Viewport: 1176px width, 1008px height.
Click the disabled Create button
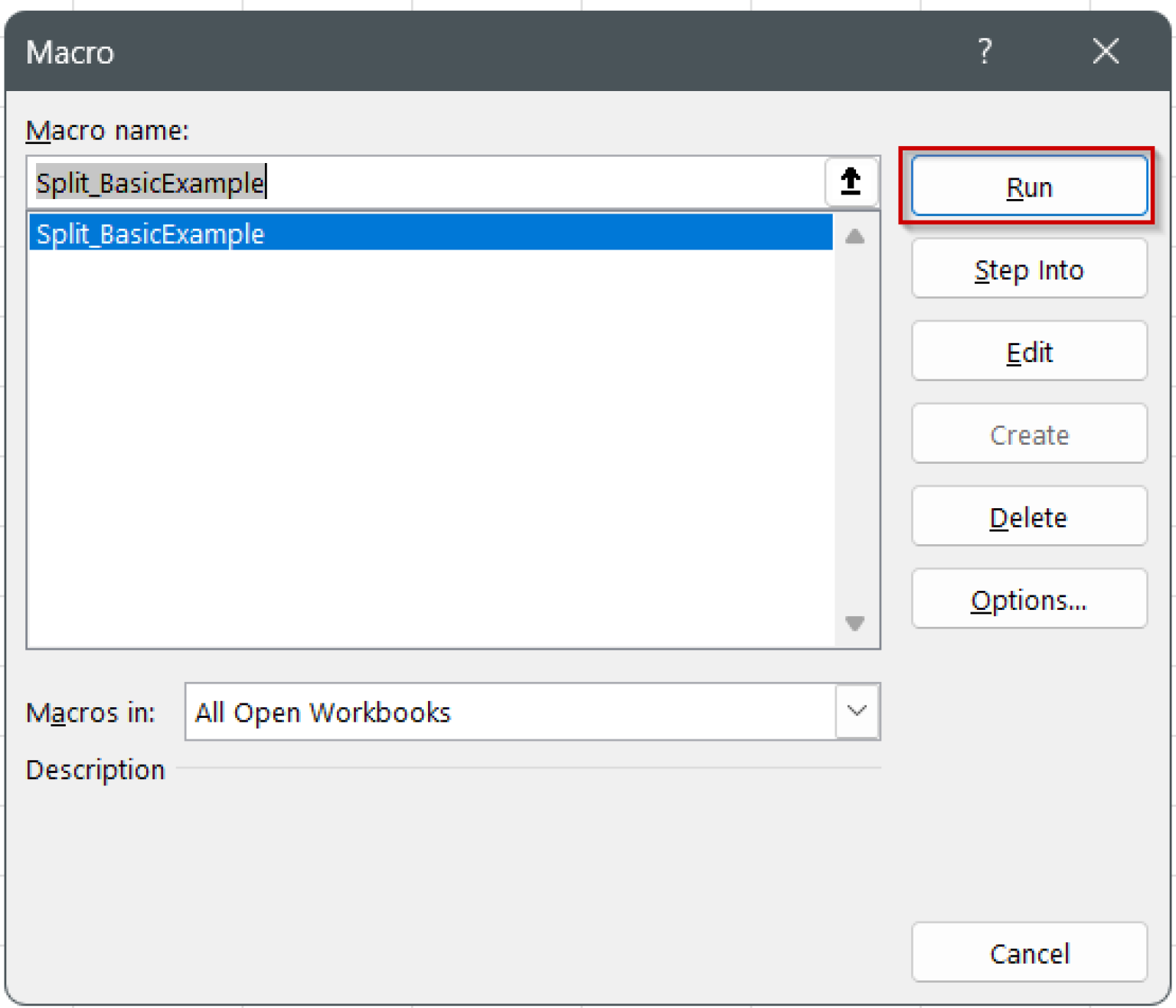point(1029,434)
